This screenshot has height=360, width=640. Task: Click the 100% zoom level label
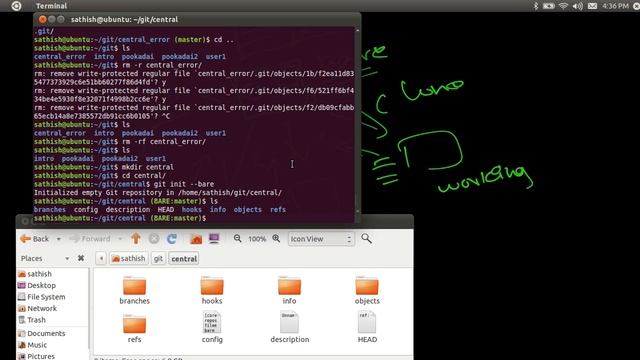coord(257,239)
